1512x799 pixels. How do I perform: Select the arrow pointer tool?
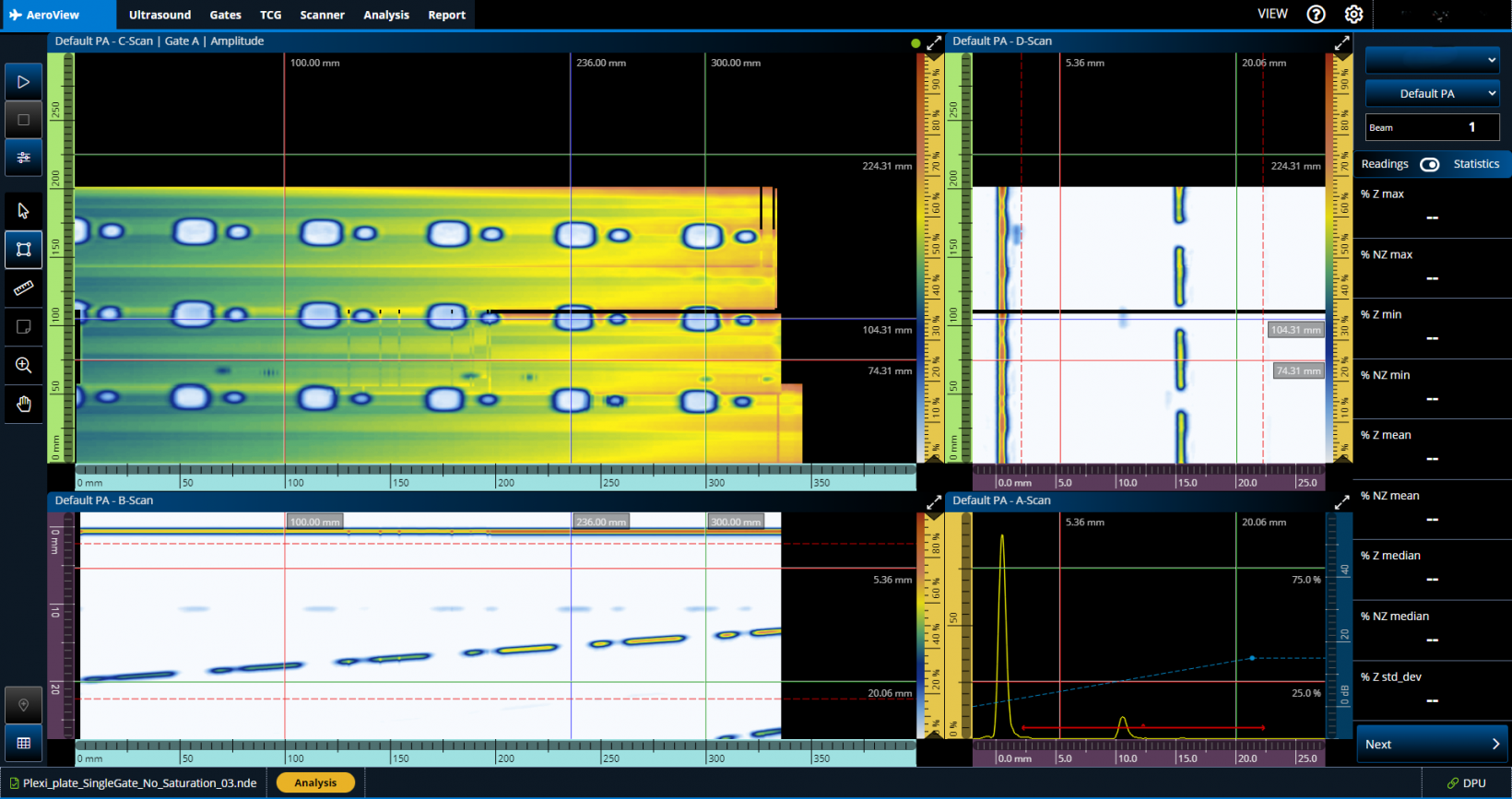point(24,211)
